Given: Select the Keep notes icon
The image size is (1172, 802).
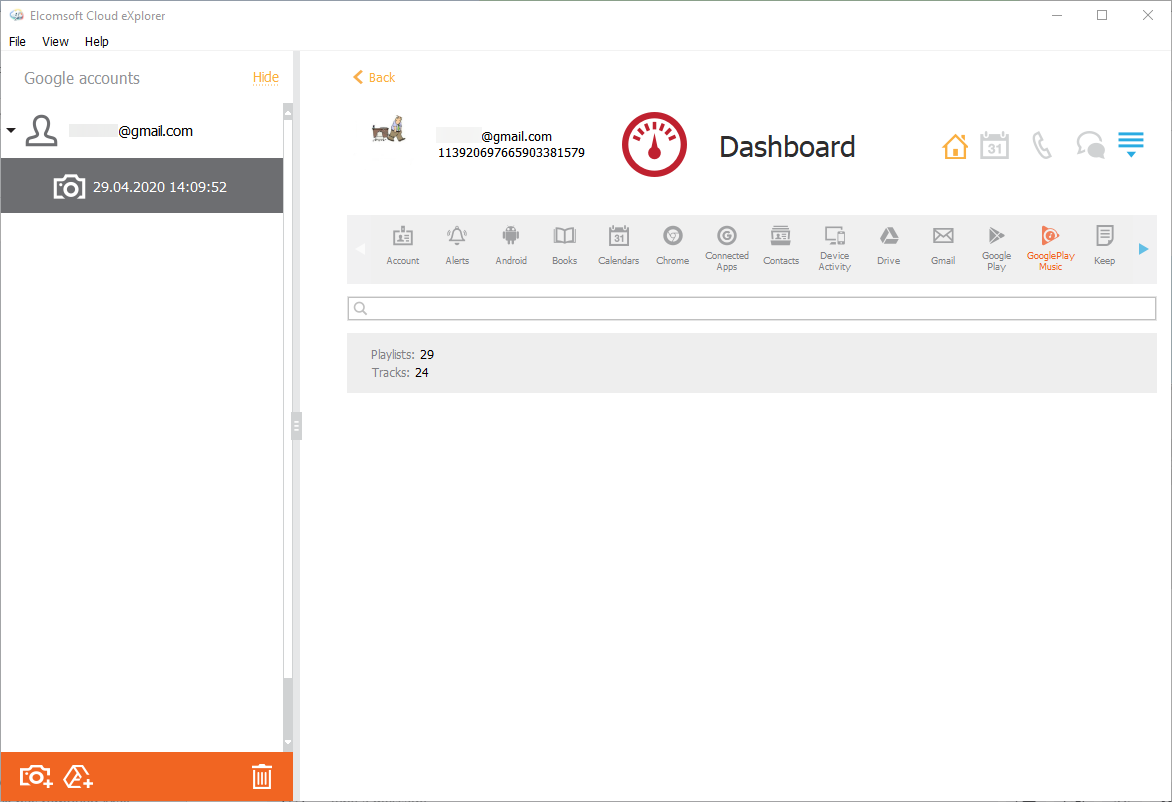Looking at the screenshot, I should point(1104,245).
